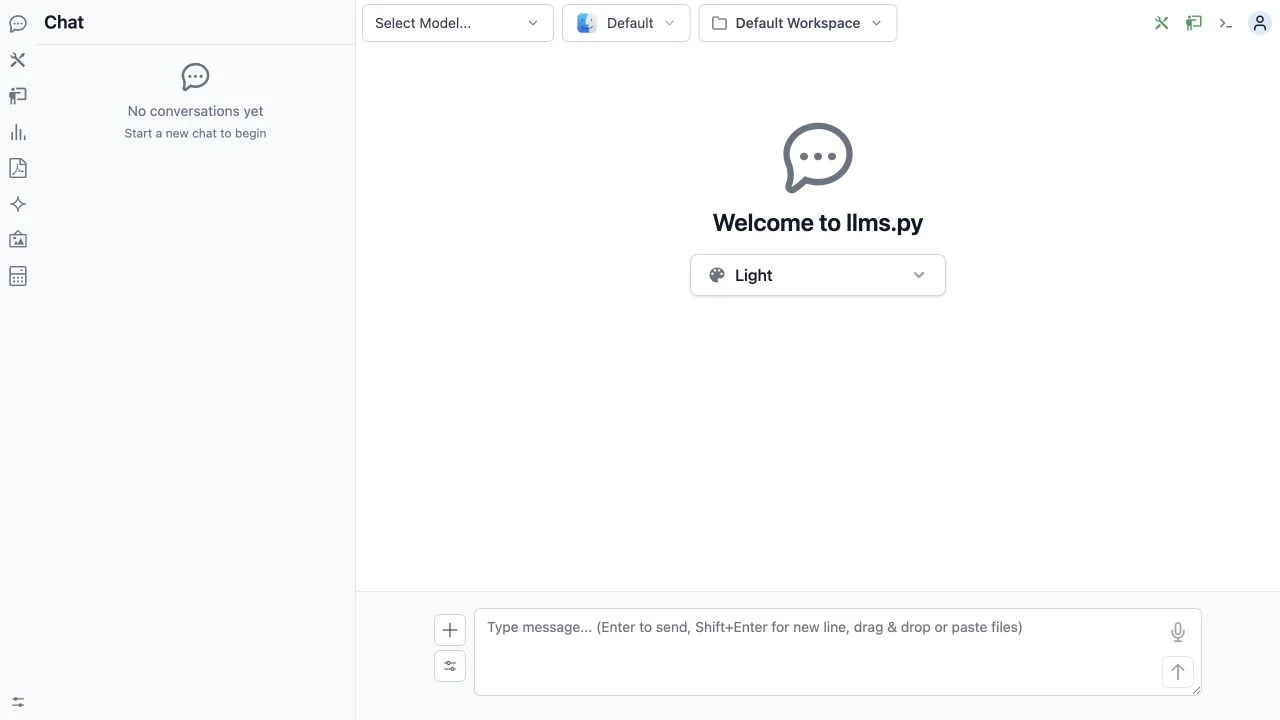Open chat options sliders button beside message box
Screen dimensions: 1280x720
coord(450,666)
